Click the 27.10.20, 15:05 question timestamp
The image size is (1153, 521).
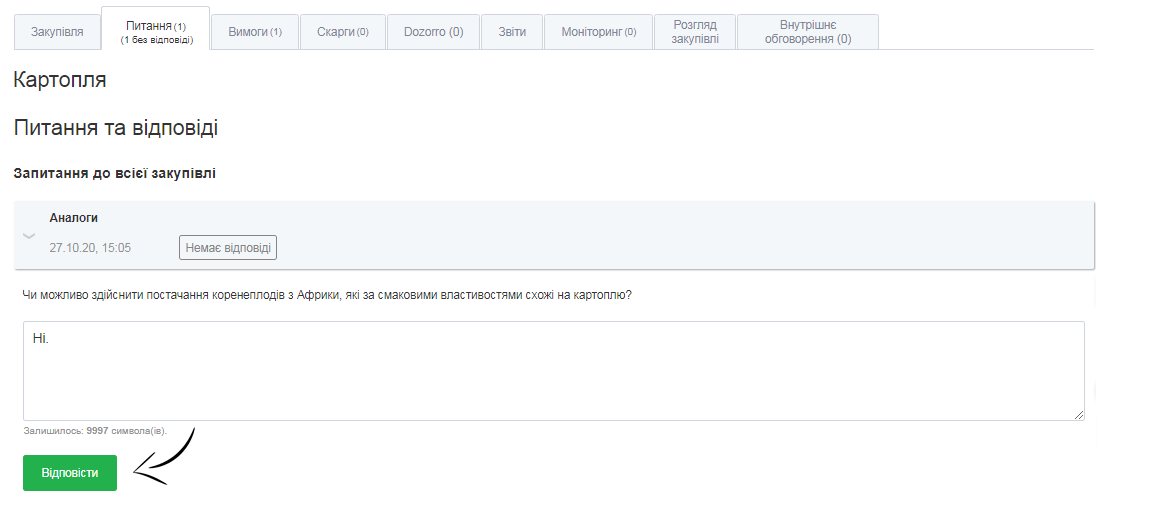[90, 247]
